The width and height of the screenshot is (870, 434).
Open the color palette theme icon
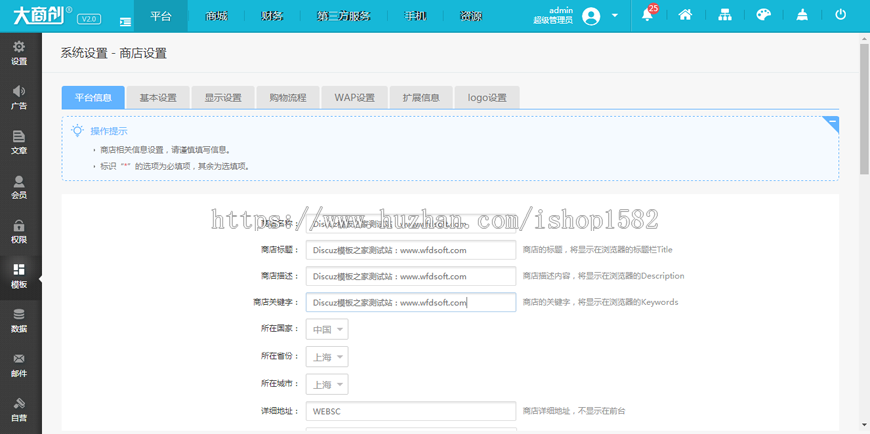(x=764, y=15)
